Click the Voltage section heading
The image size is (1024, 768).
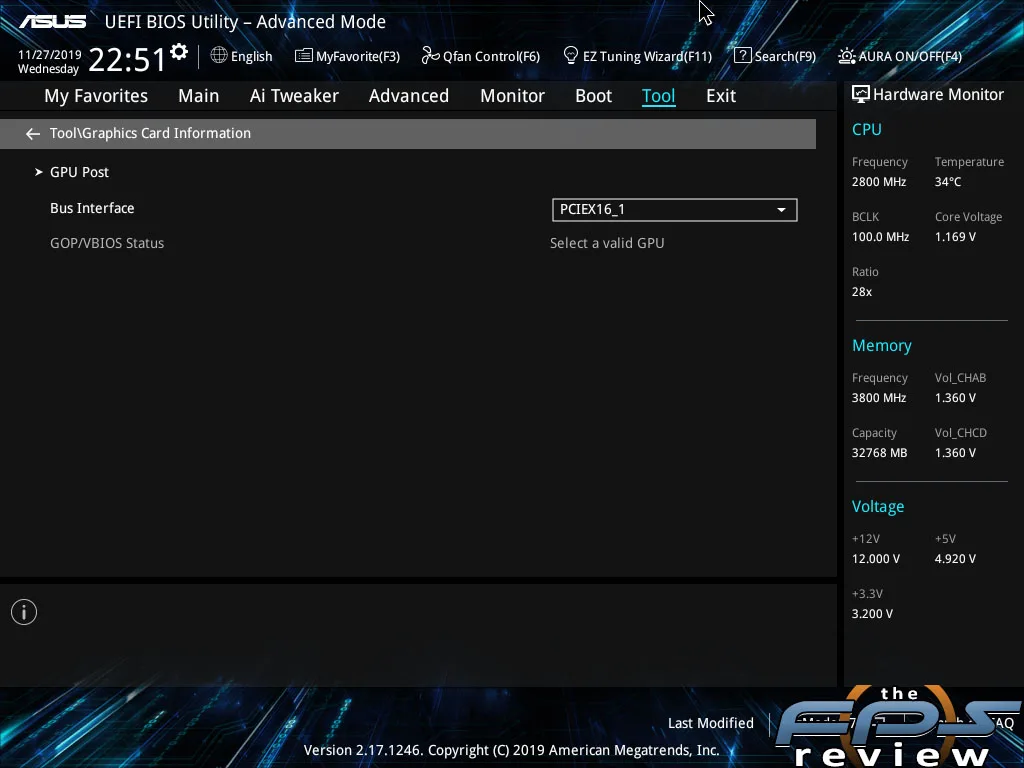pos(878,507)
